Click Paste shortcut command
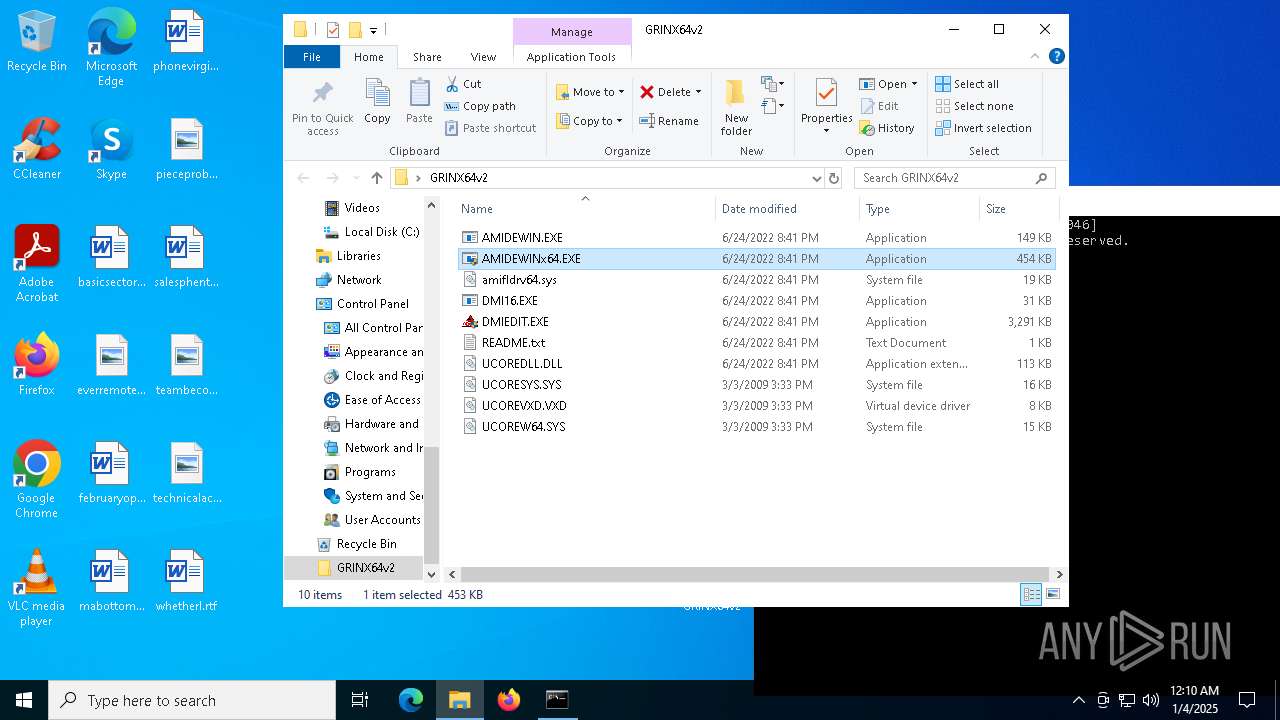Screen dimensions: 1280x720 (490, 128)
